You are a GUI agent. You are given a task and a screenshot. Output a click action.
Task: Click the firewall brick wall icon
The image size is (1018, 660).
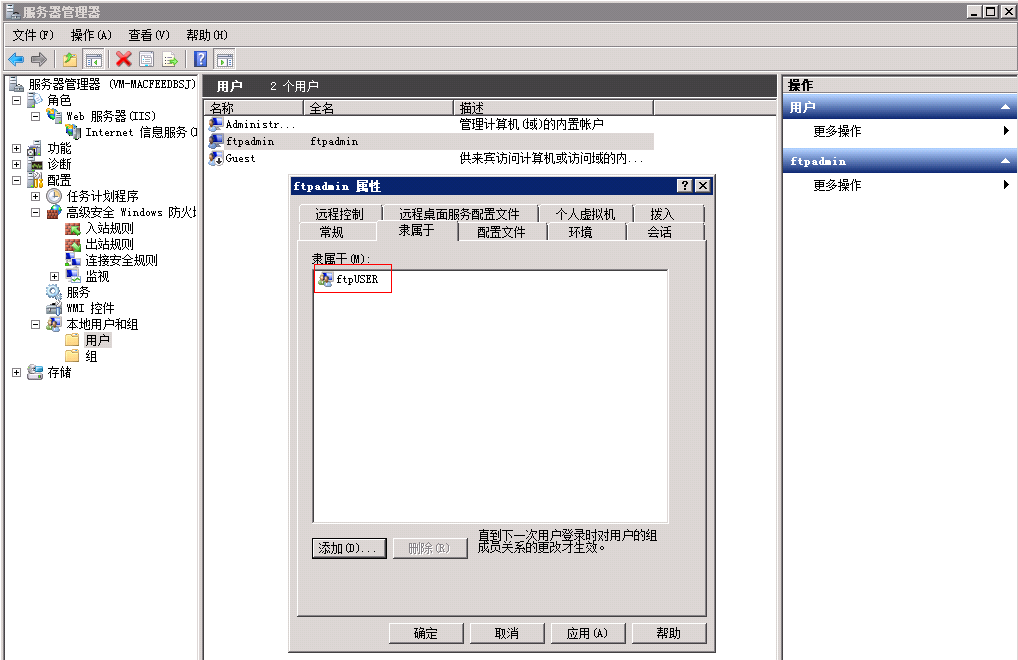(55, 212)
